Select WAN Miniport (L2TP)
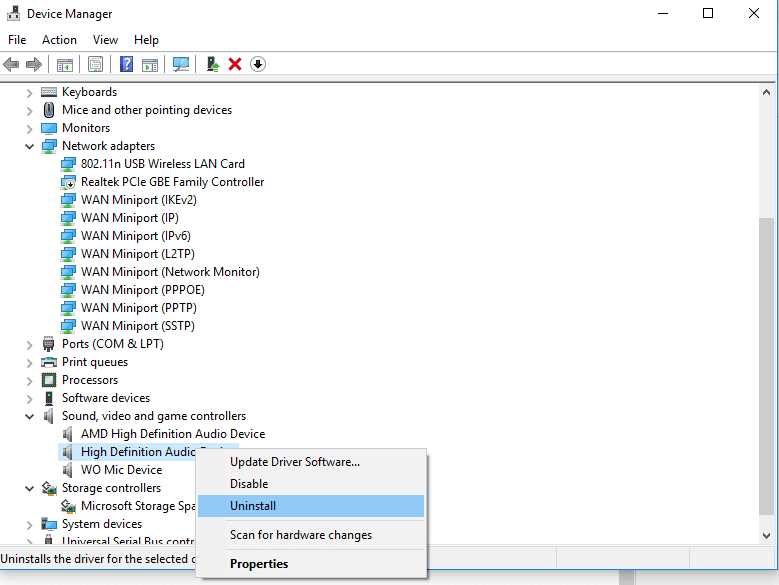 point(138,254)
